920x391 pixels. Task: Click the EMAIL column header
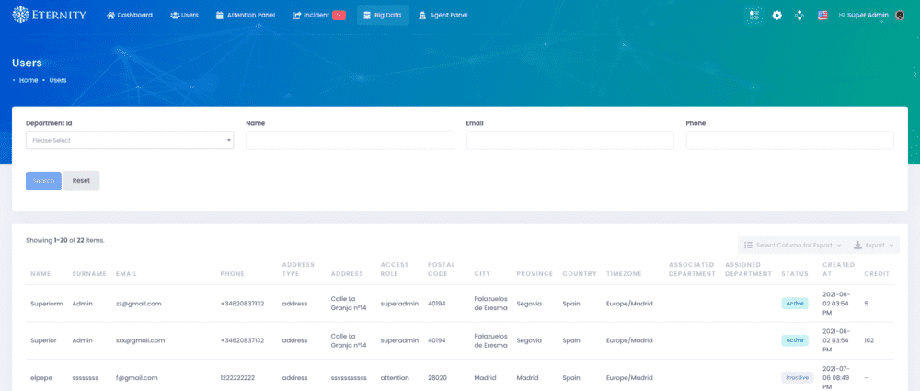[x=126, y=274]
